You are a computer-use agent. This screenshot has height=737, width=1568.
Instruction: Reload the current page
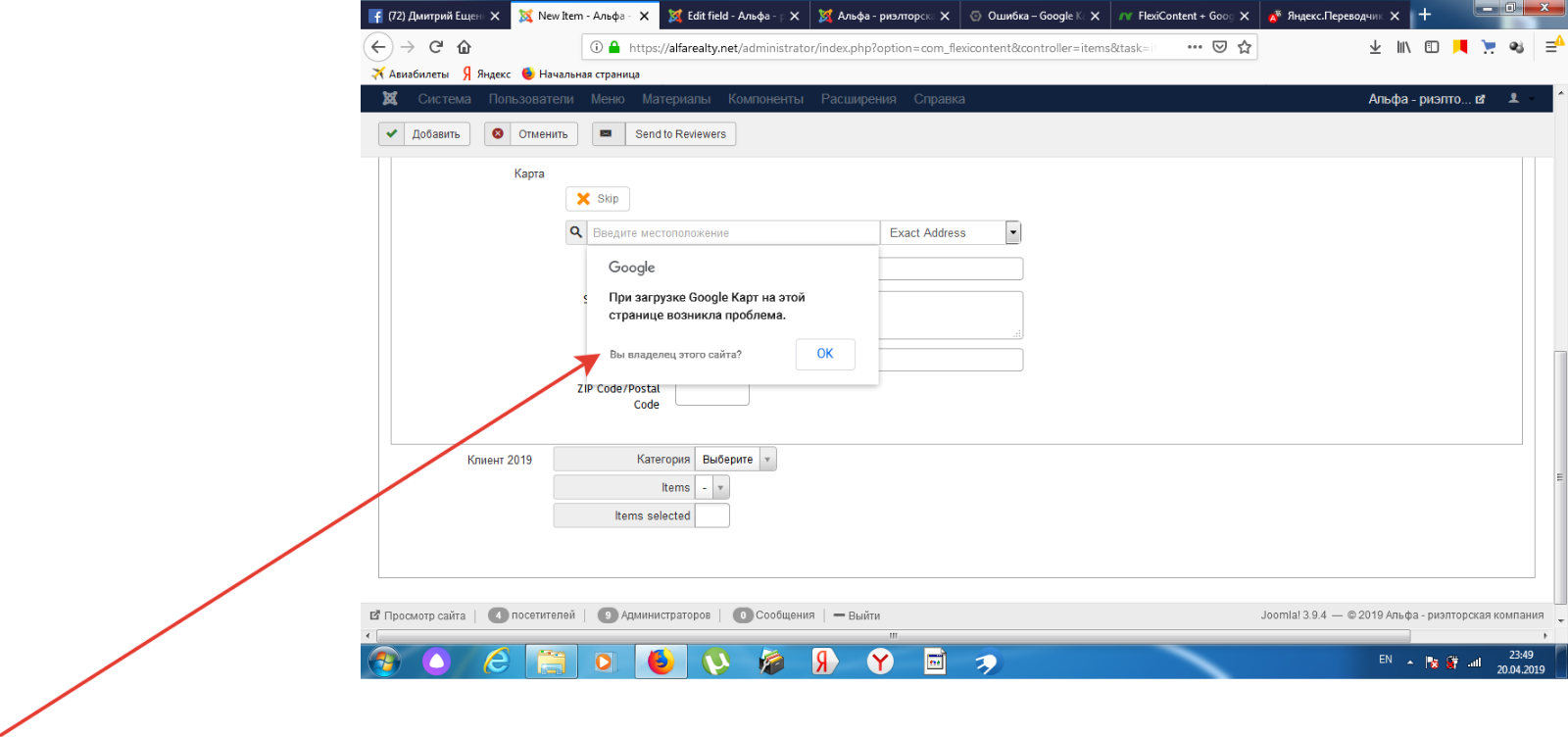point(436,47)
